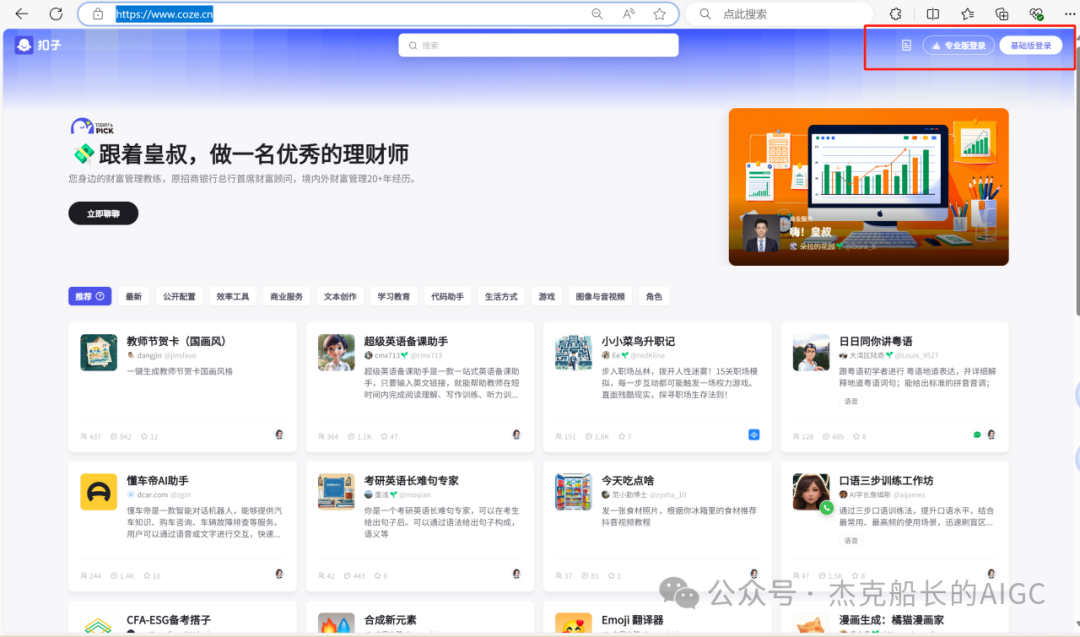Select the 角色 category tab
The width and height of the screenshot is (1080, 637).
654,296
